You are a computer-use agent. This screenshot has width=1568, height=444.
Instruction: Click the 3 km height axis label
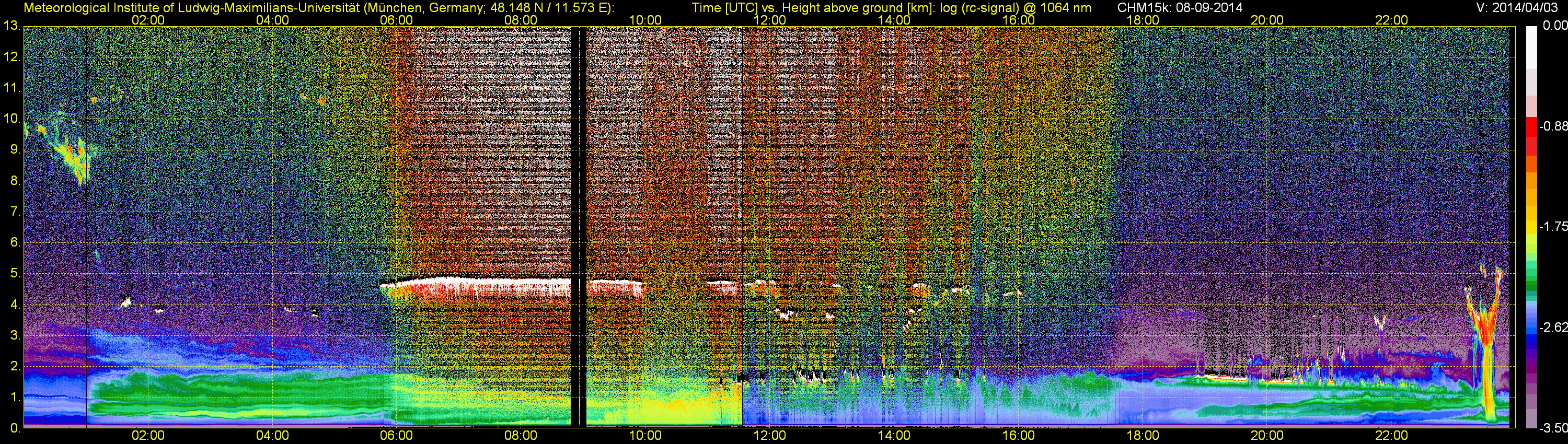pyautogui.click(x=15, y=336)
